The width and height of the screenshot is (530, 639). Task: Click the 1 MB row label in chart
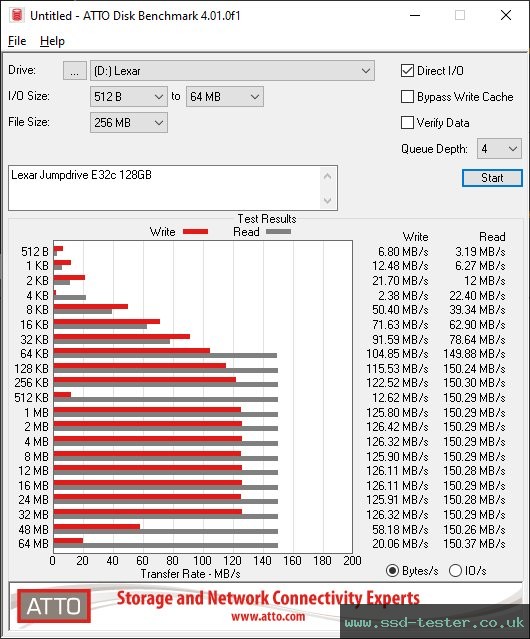(36, 413)
